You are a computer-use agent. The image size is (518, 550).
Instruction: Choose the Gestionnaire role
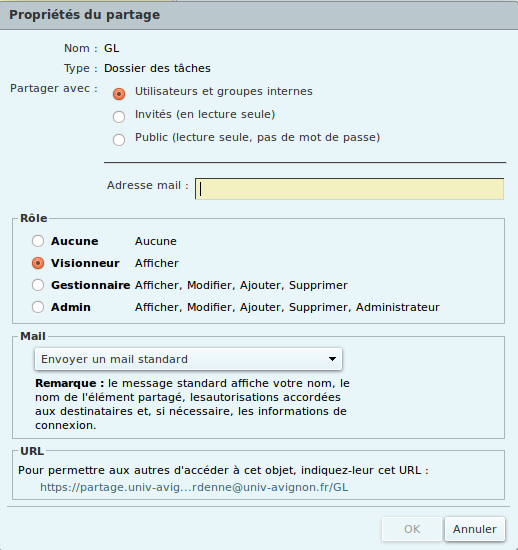38,285
